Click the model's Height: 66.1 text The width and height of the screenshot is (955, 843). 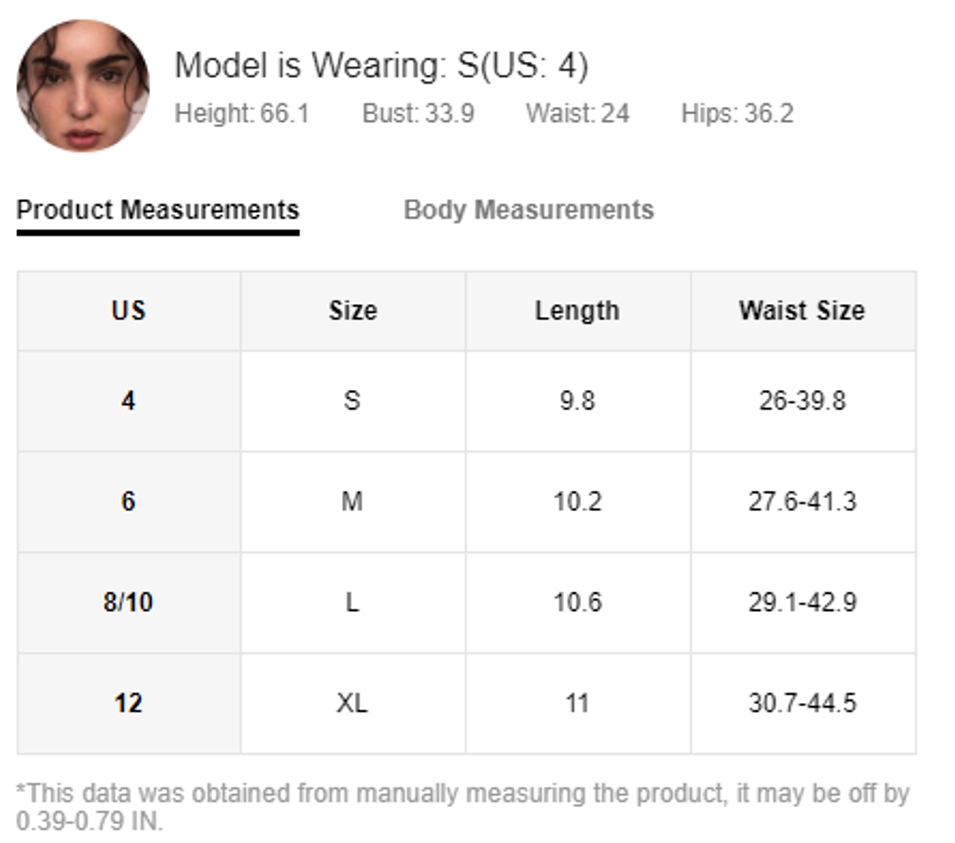click(242, 114)
